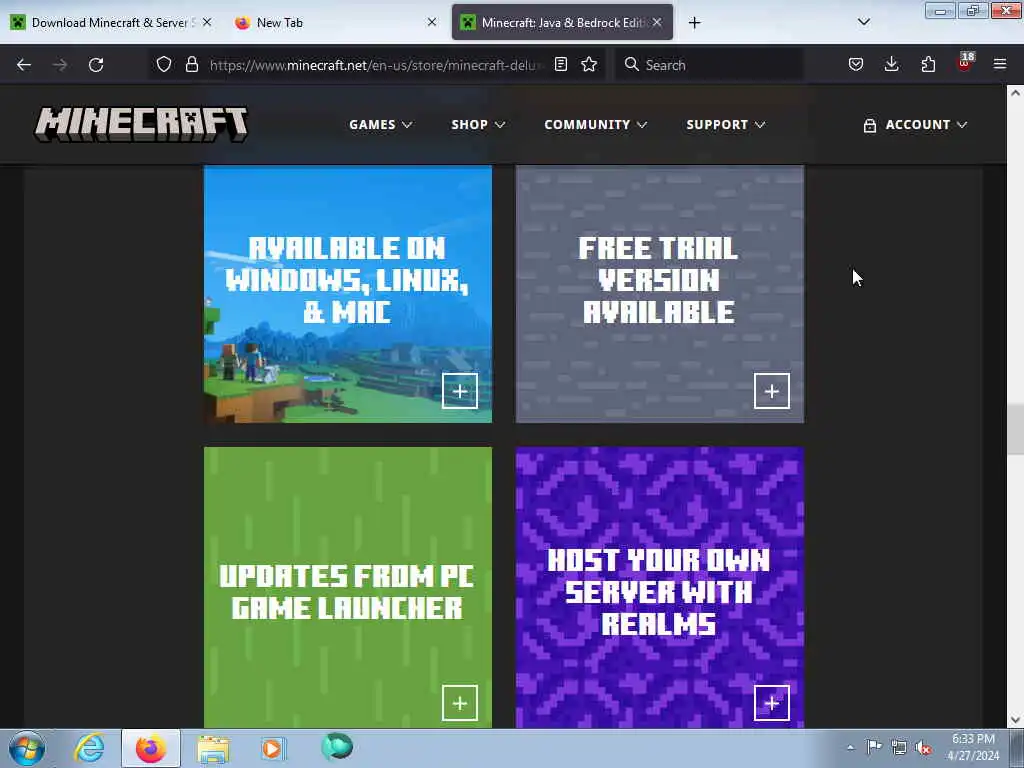This screenshot has height=768, width=1024.
Task: Expand the Updates from PC Game Launcher card
Action: tap(460, 703)
